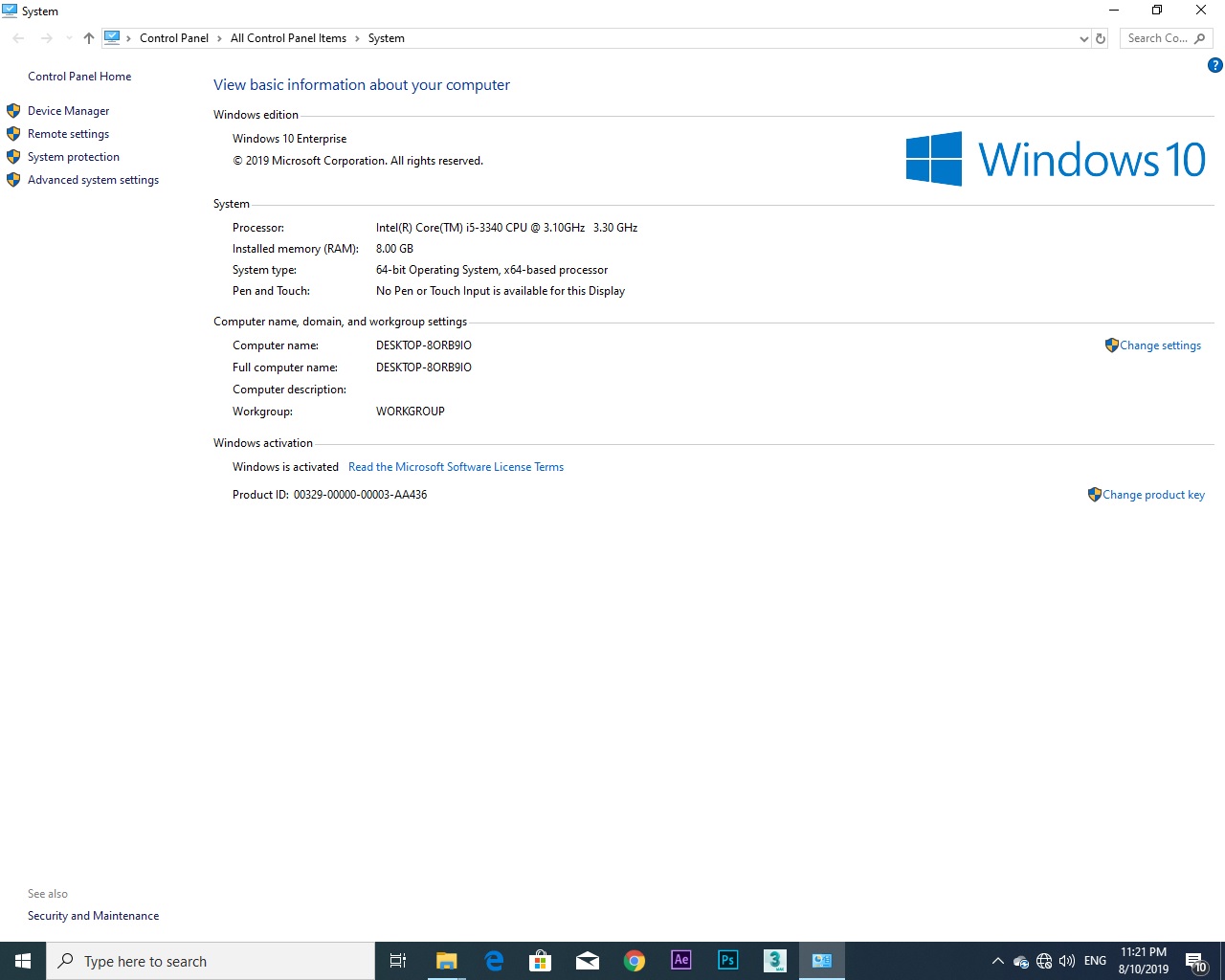
Task: Expand chevron before Control Panel breadcrumb
Action: click(x=129, y=38)
